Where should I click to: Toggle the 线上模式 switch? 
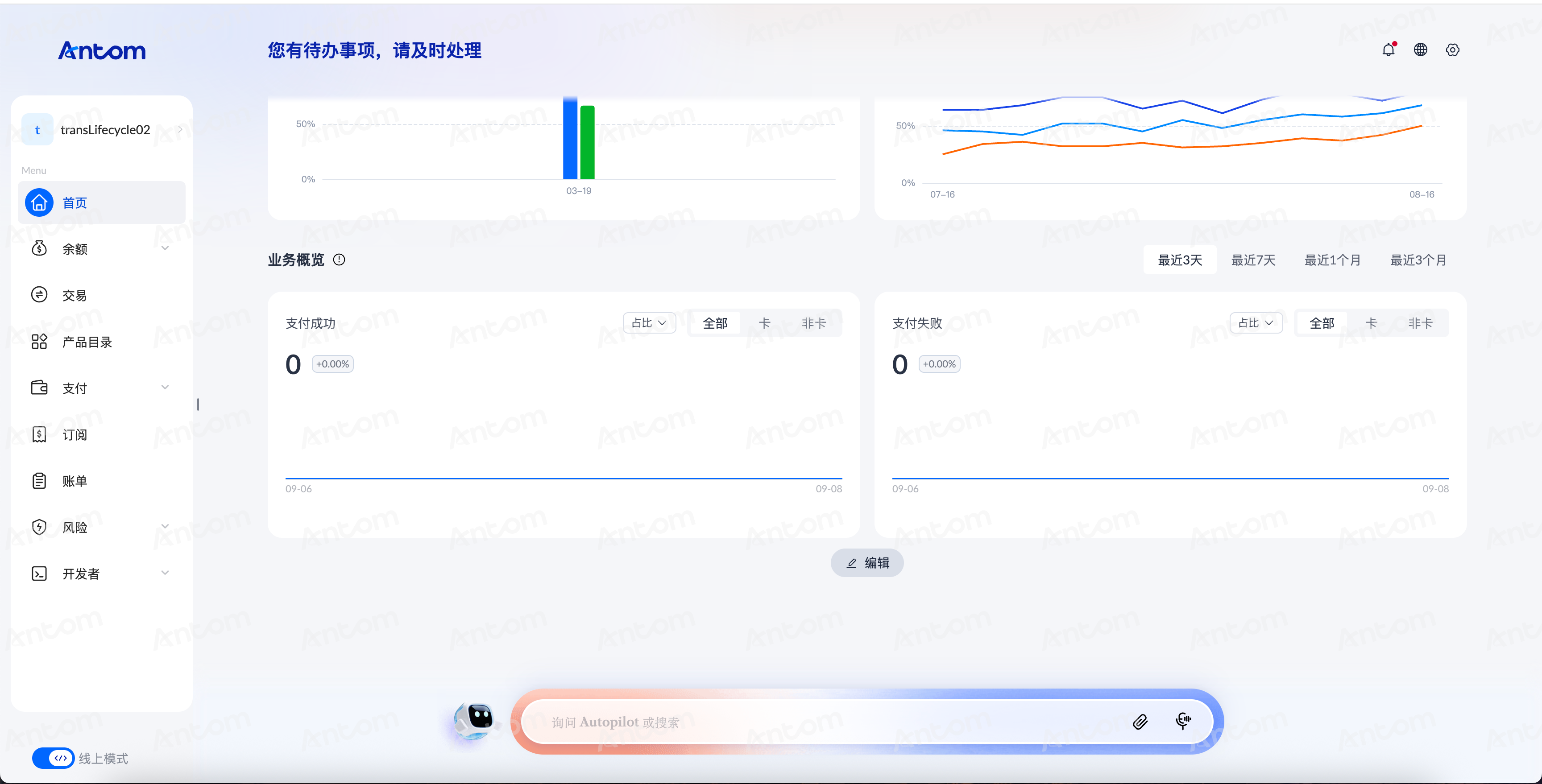53,758
